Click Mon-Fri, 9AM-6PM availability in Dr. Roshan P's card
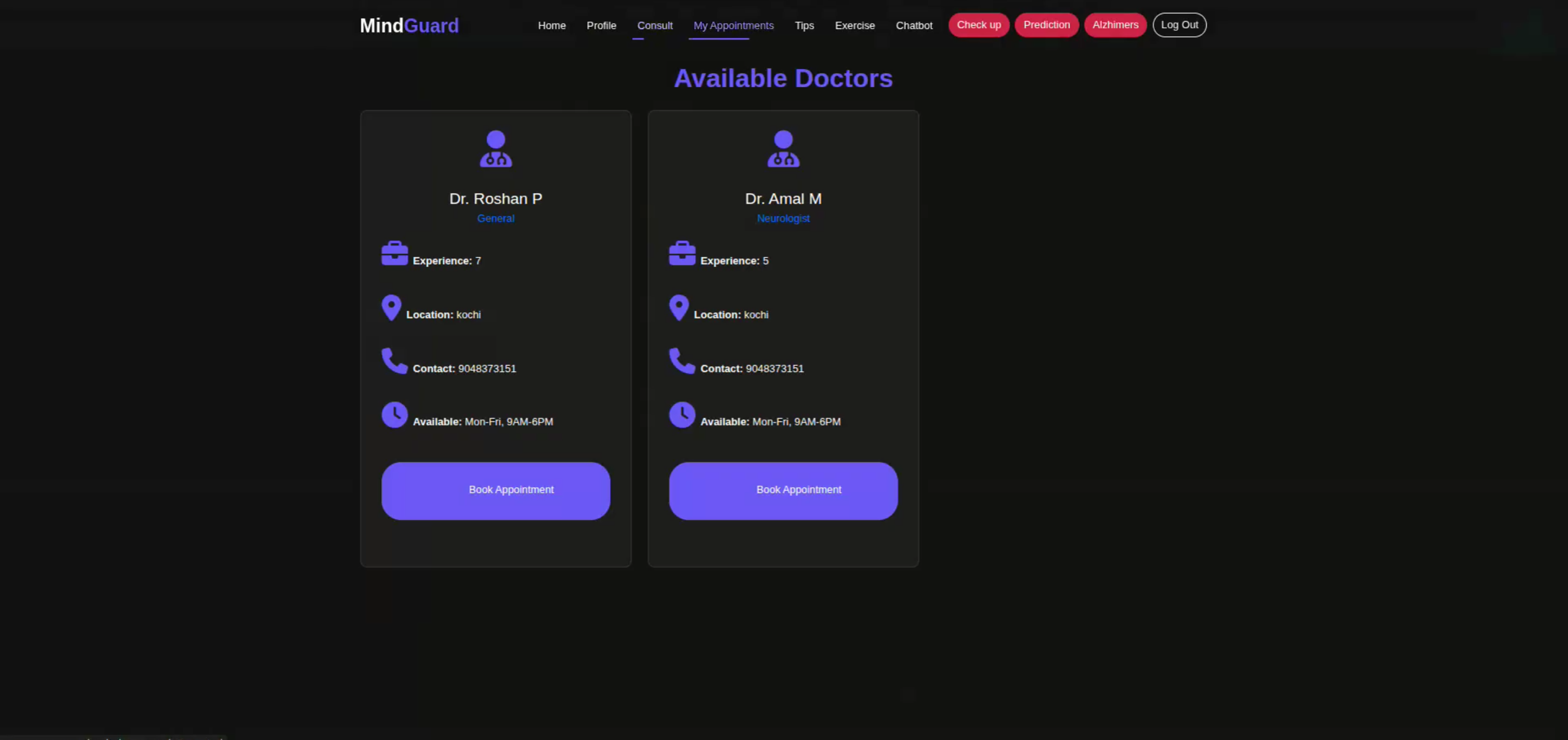Screen dimensions: 1568x740 (509, 422)
